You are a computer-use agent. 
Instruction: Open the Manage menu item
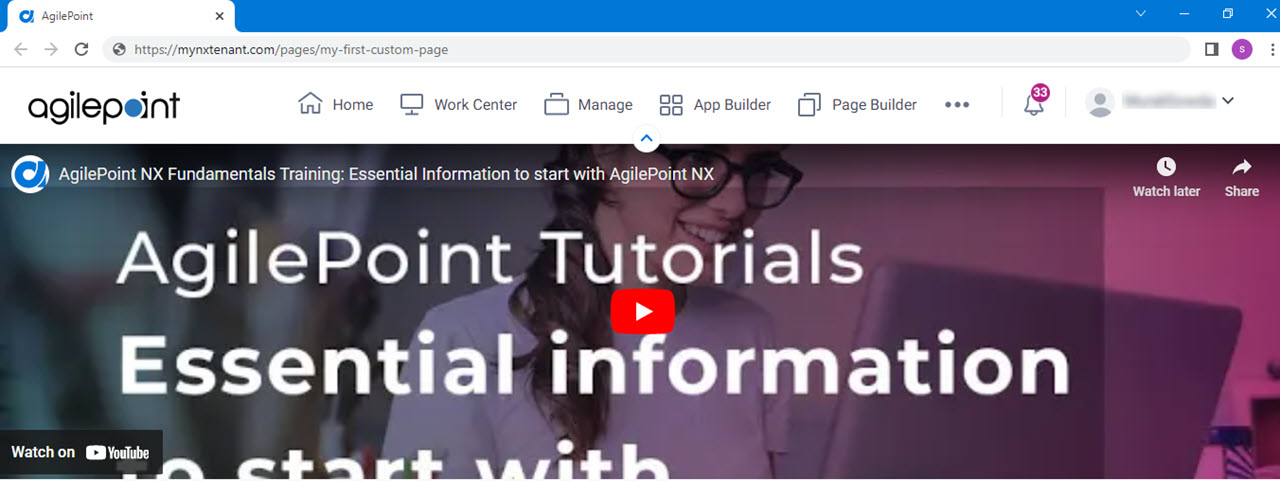tap(588, 104)
